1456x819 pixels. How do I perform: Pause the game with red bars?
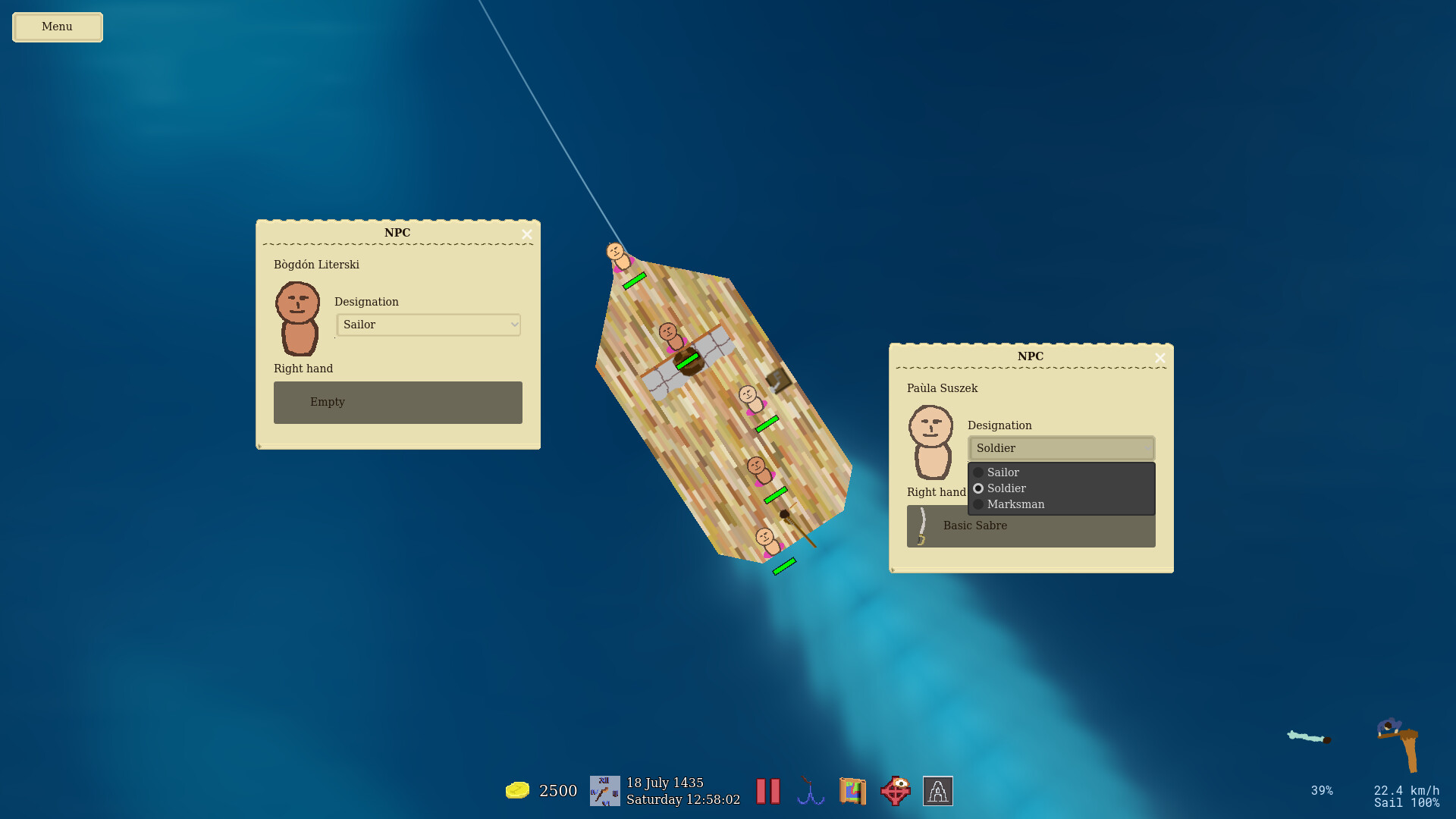(768, 791)
